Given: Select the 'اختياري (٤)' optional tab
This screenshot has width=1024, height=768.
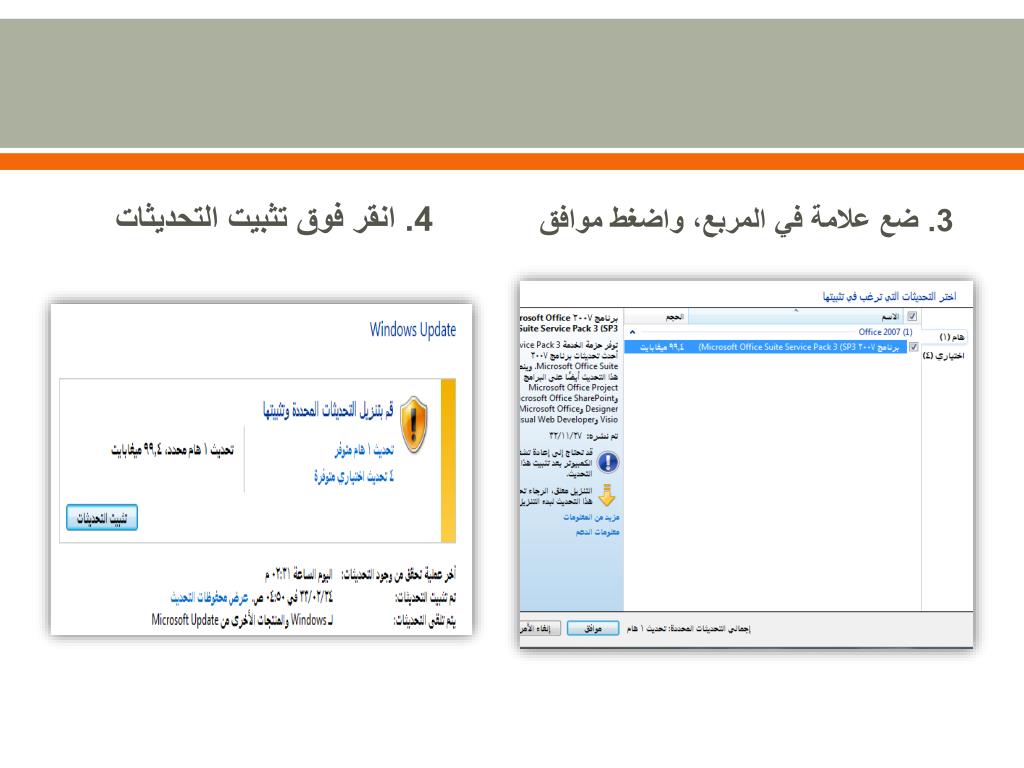Looking at the screenshot, I should coord(944,355).
